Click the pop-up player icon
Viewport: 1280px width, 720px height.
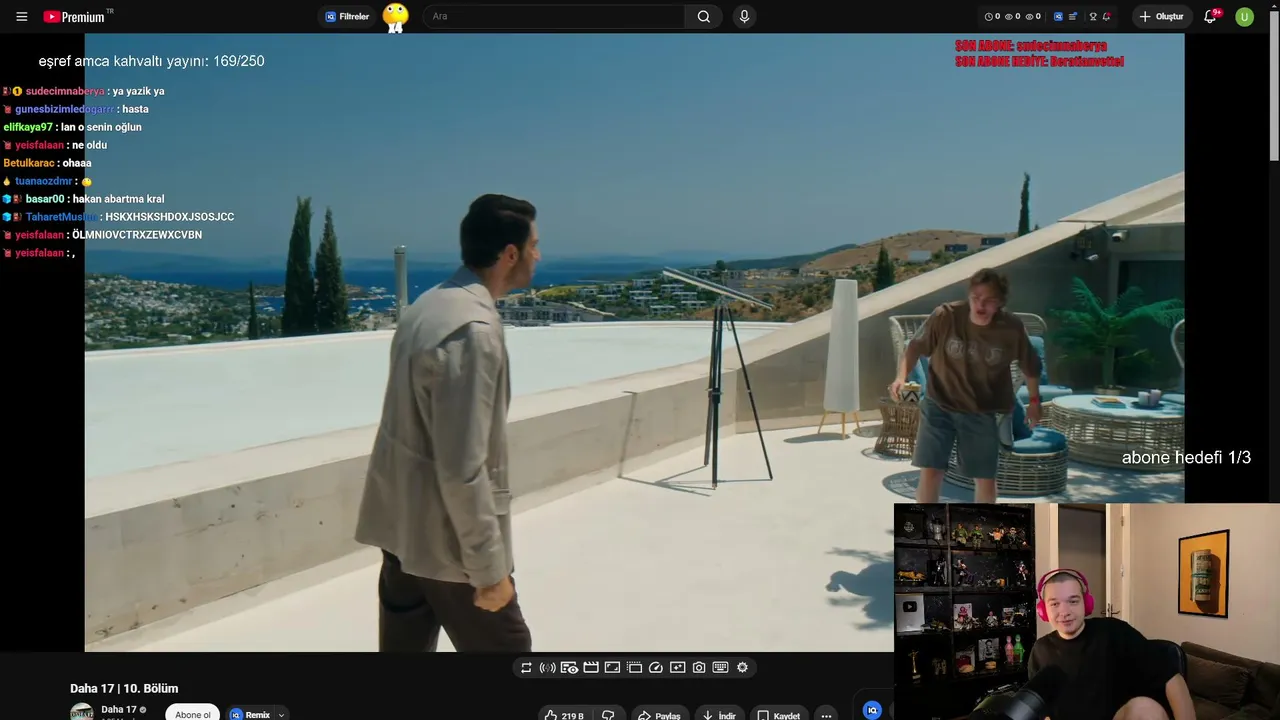[x=634, y=668]
